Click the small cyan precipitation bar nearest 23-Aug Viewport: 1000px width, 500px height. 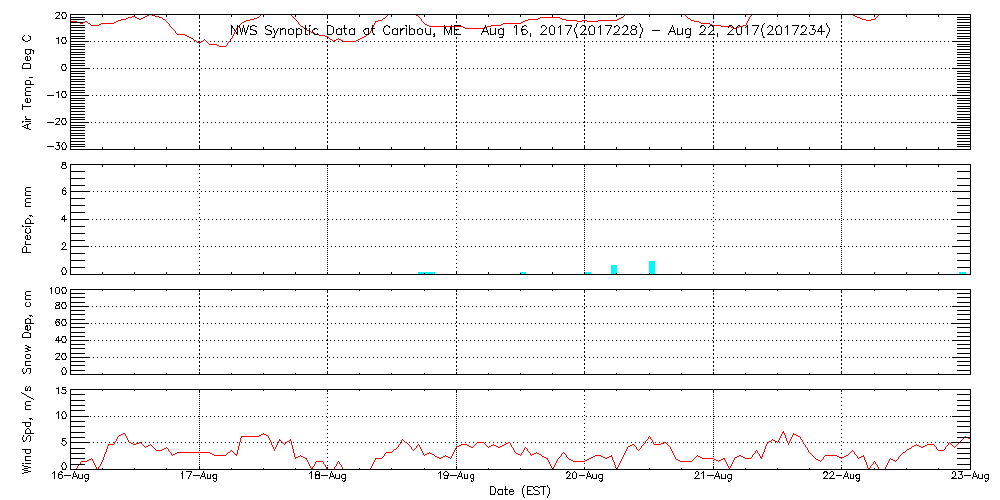[963, 272]
